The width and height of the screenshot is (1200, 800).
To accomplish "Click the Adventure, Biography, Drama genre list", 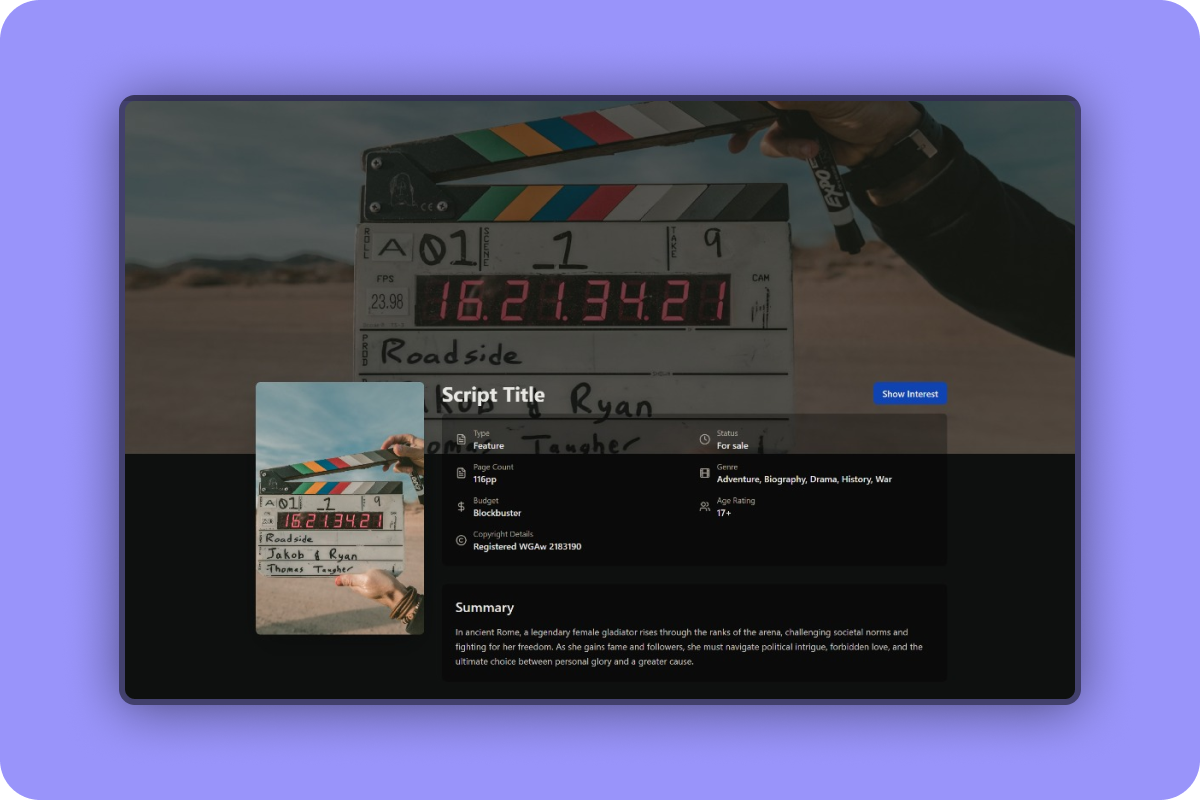I will tap(804, 480).
